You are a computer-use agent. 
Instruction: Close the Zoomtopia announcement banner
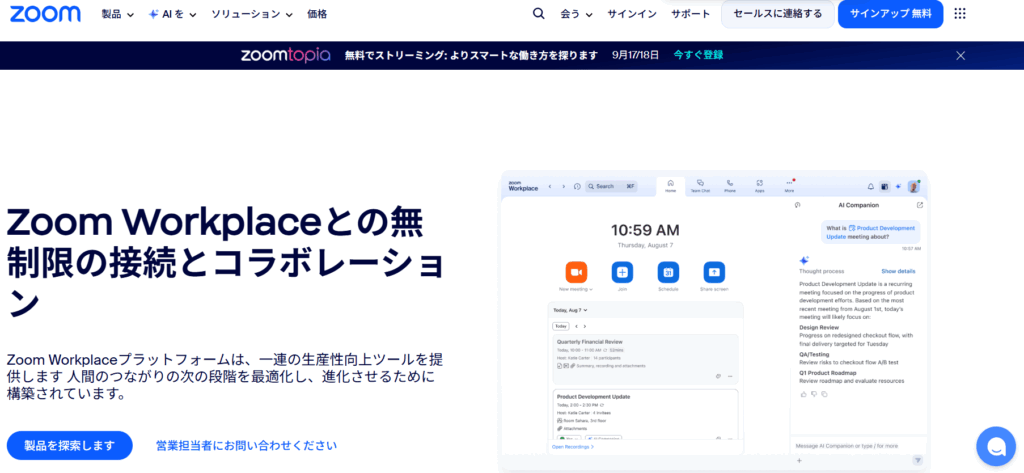[960, 55]
